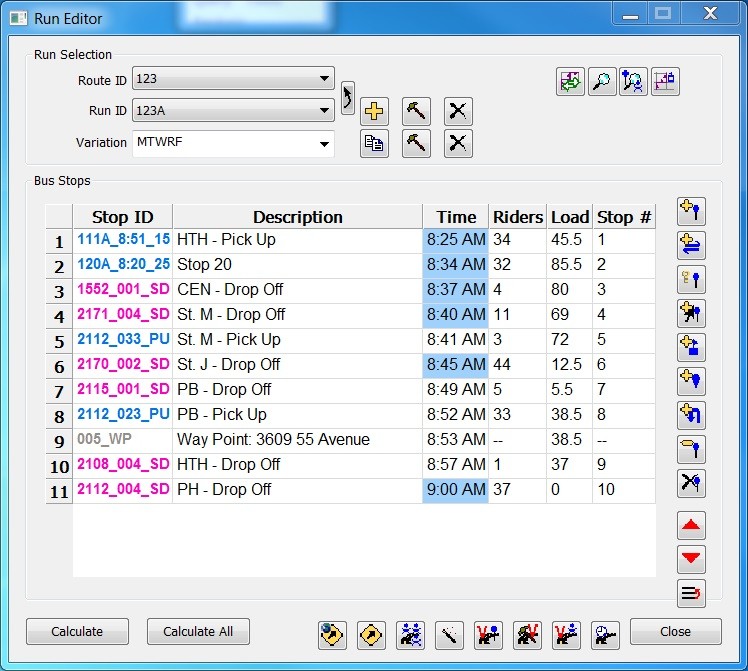Image resolution: width=748 pixels, height=671 pixels.
Task: Click the Stop # column header
Action: 624,217
